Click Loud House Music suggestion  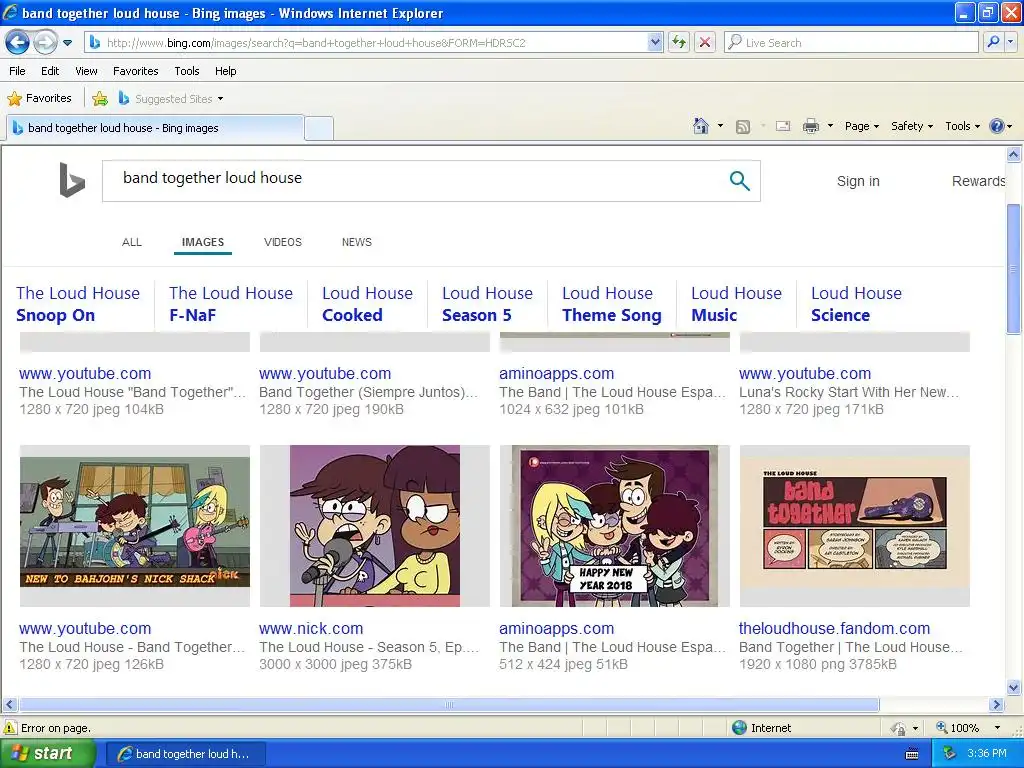pos(736,304)
